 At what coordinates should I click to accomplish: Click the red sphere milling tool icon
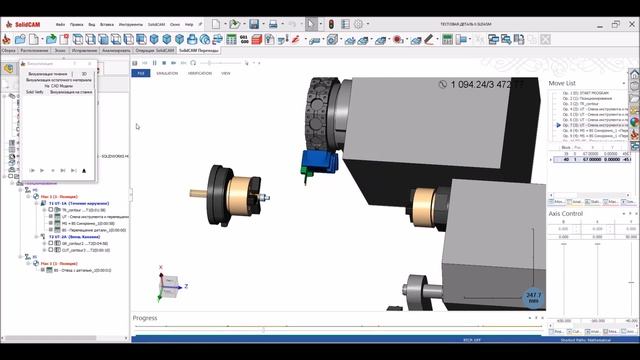coord(397,39)
